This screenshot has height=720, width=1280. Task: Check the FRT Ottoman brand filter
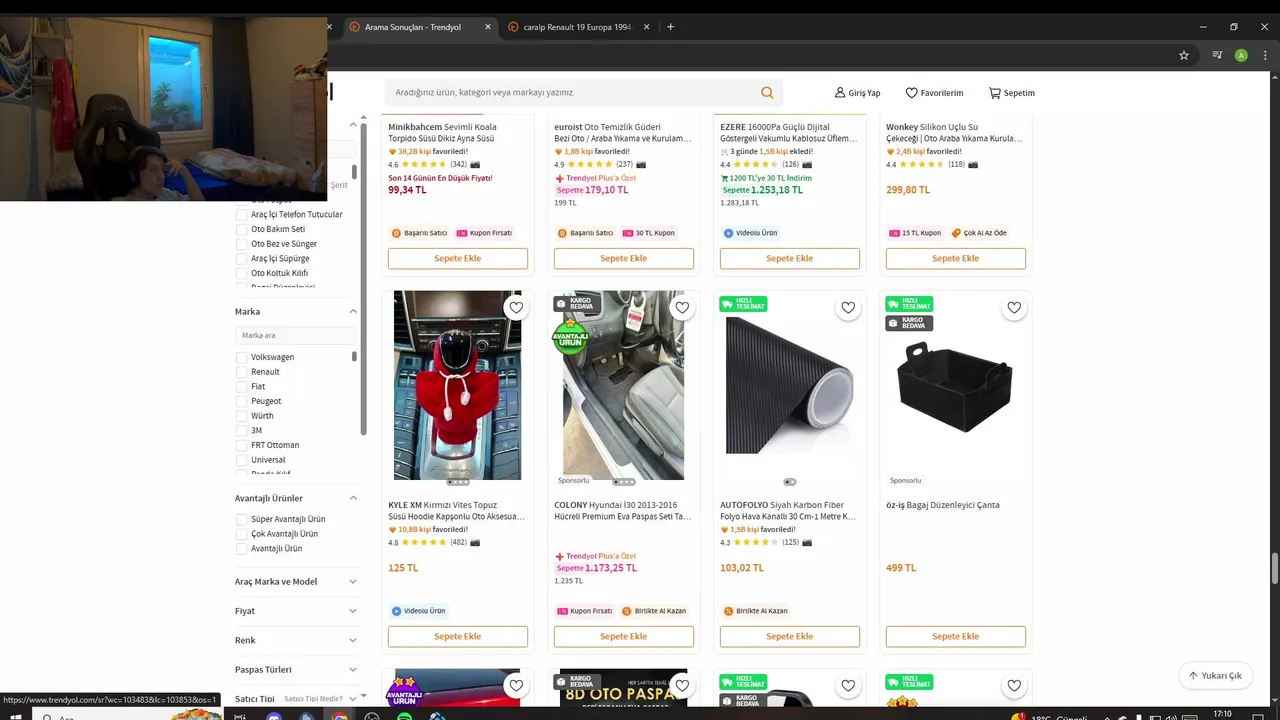241,445
